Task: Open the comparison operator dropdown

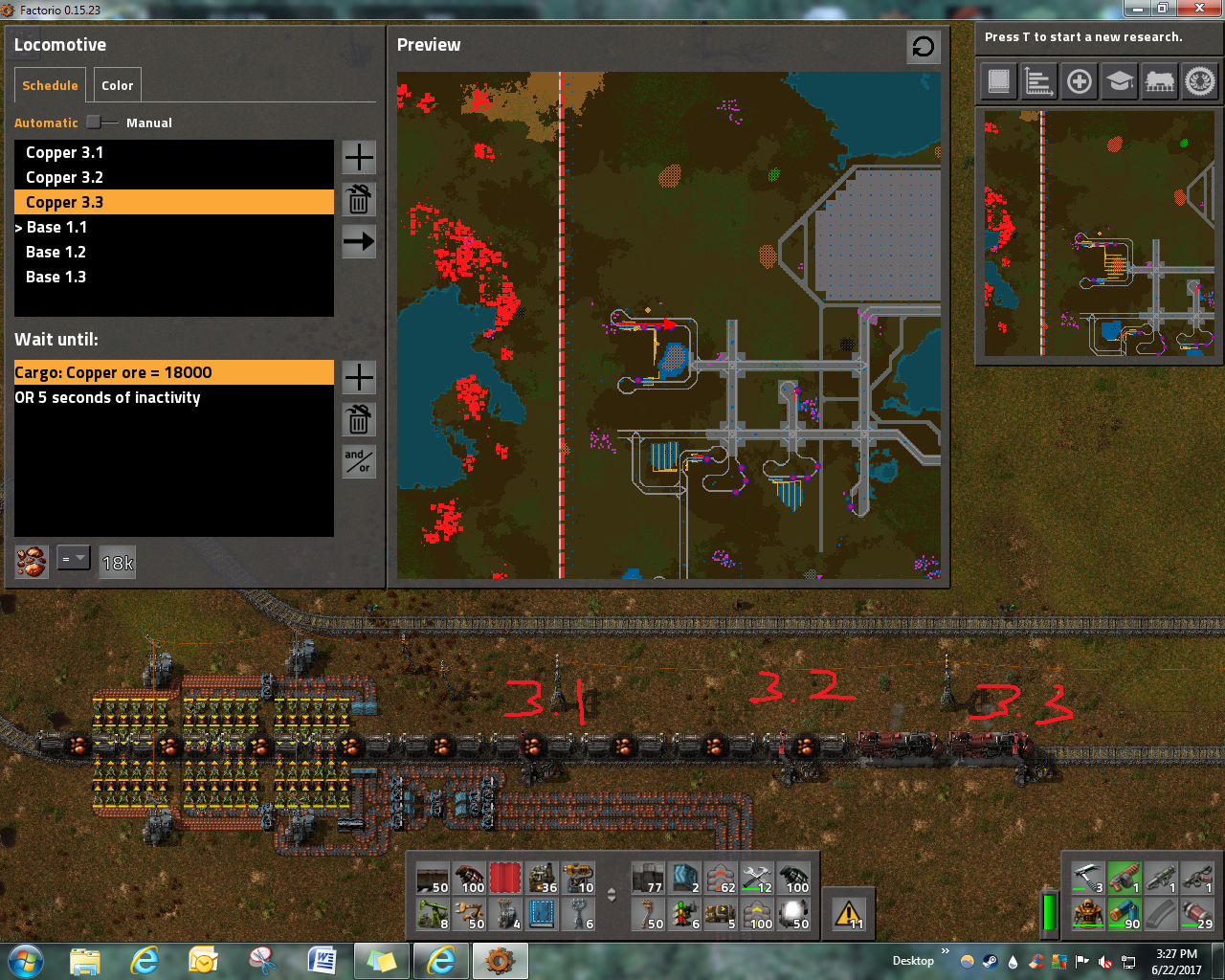Action: coord(73,559)
